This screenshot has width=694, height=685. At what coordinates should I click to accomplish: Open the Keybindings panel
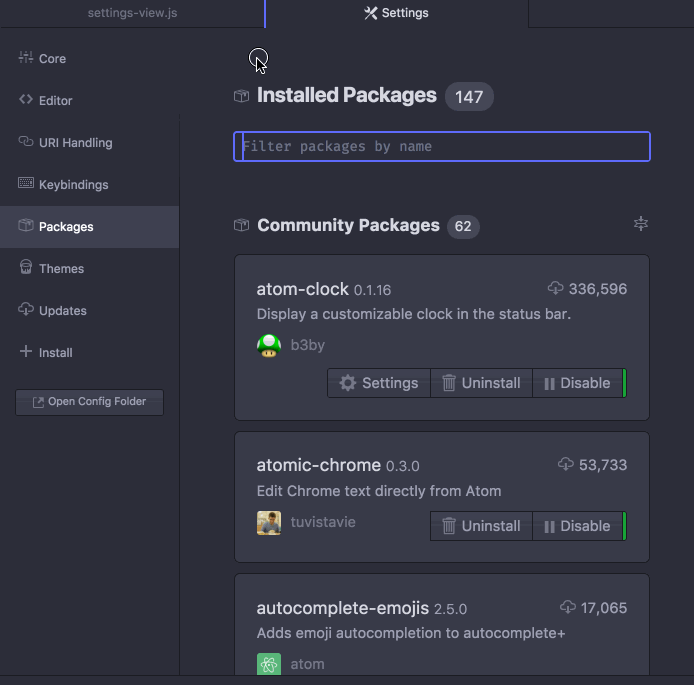(x=89, y=185)
